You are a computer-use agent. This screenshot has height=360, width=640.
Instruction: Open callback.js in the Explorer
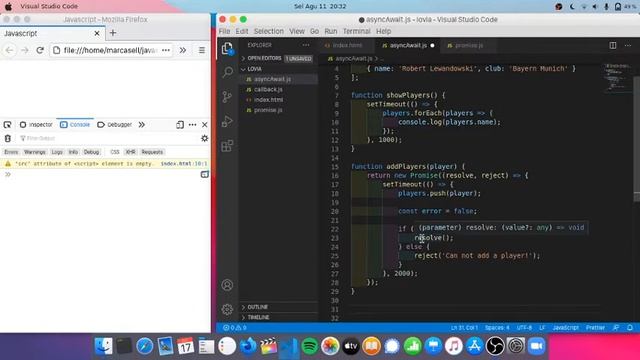tap(278, 89)
